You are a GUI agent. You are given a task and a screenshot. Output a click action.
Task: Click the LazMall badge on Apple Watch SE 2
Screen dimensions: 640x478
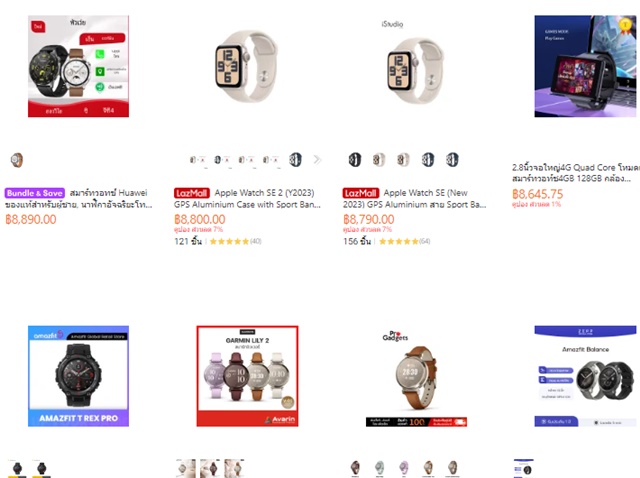[191, 193]
